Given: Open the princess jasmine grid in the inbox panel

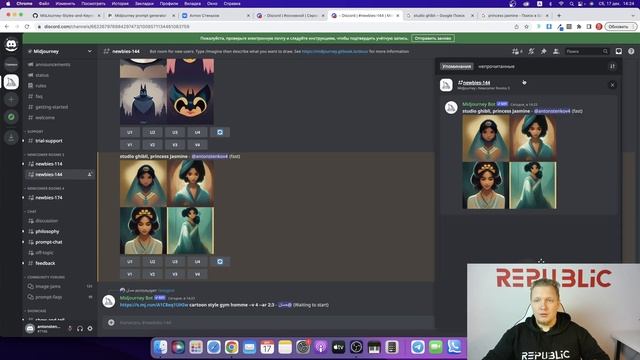Looking at the screenshot, I should tap(509, 162).
